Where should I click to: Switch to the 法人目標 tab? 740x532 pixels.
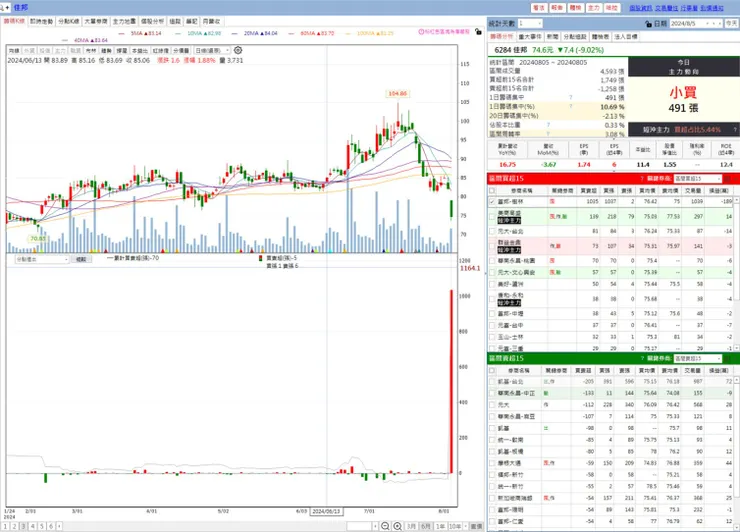point(626,37)
